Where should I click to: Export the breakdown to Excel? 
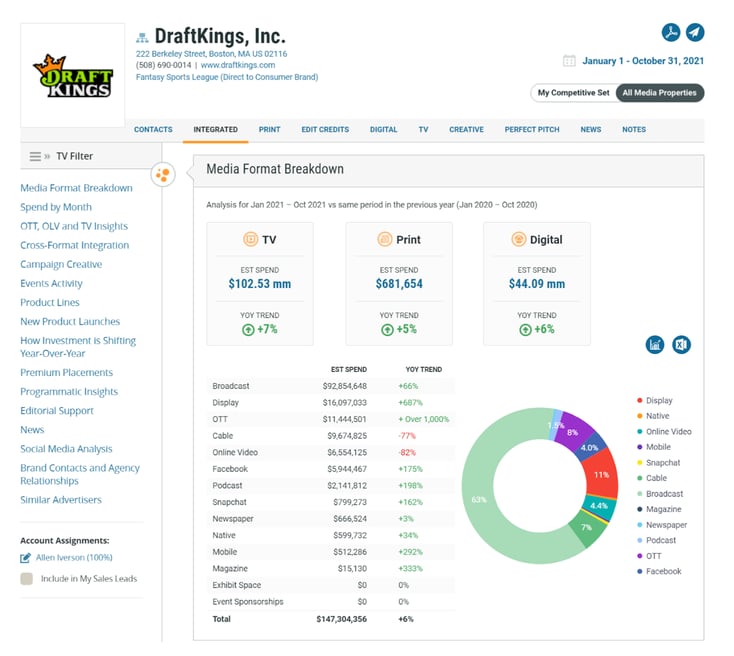[x=681, y=344]
